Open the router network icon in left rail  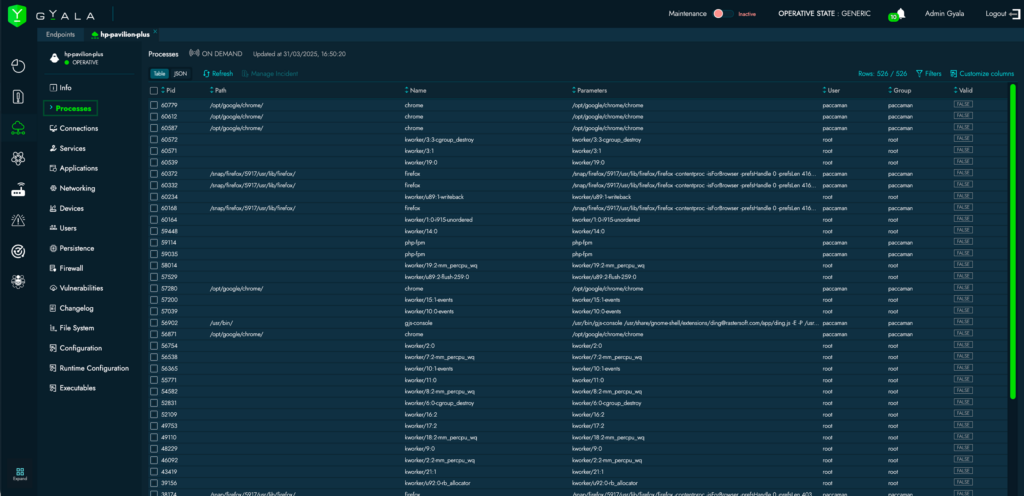point(18,190)
